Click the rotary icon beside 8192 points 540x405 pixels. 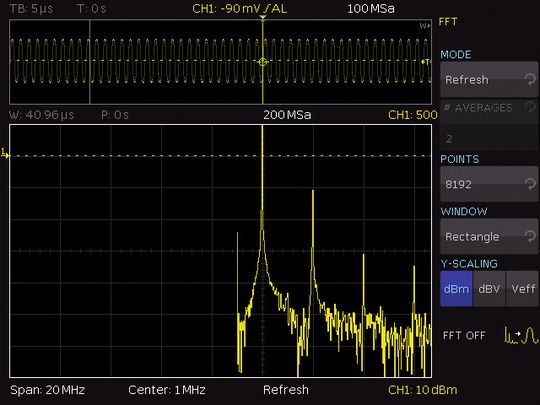530,184
